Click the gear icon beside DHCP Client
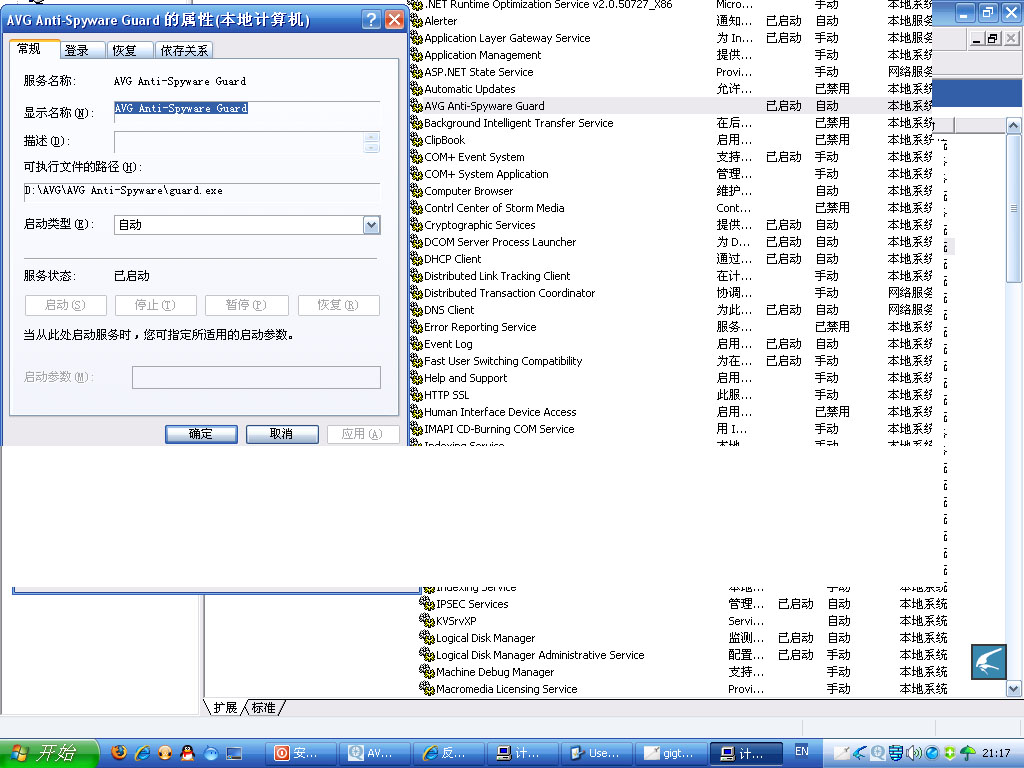 pyautogui.click(x=416, y=259)
